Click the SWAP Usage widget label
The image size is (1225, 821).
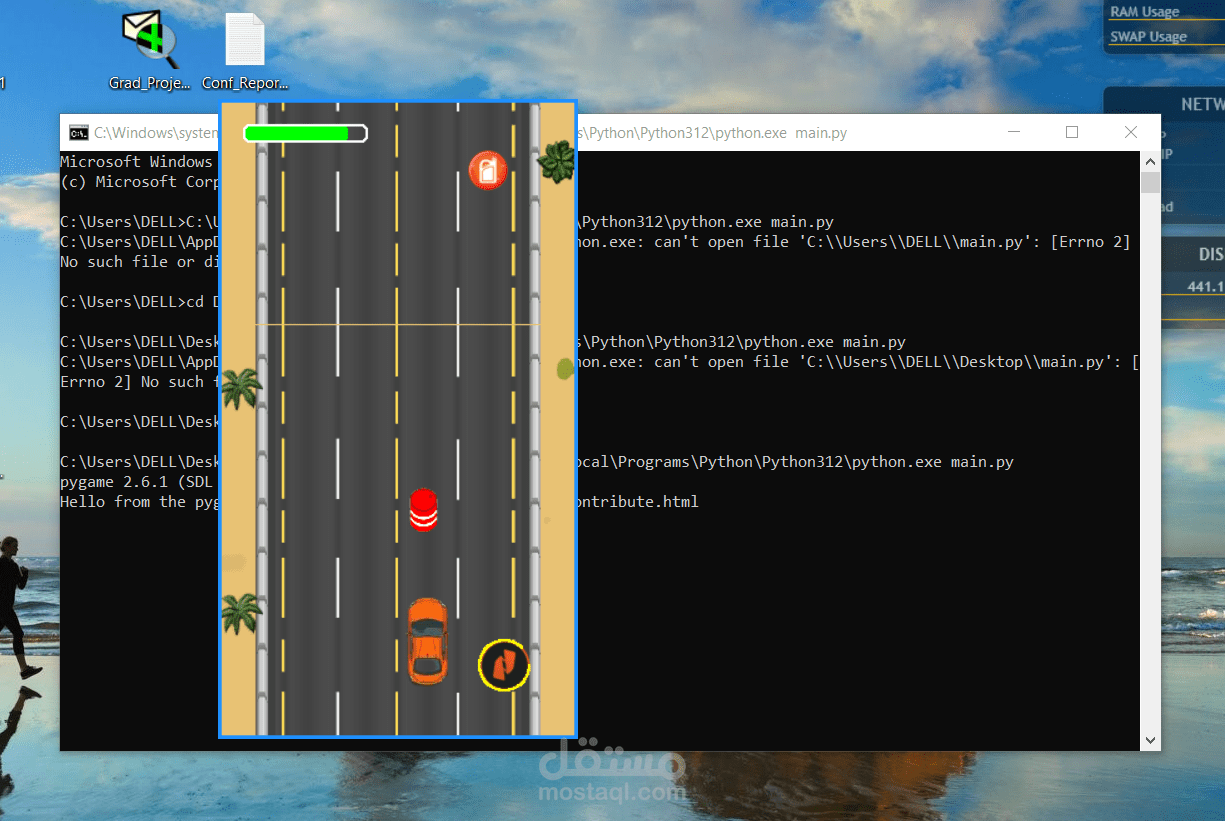pyautogui.click(x=1148, y=37)
